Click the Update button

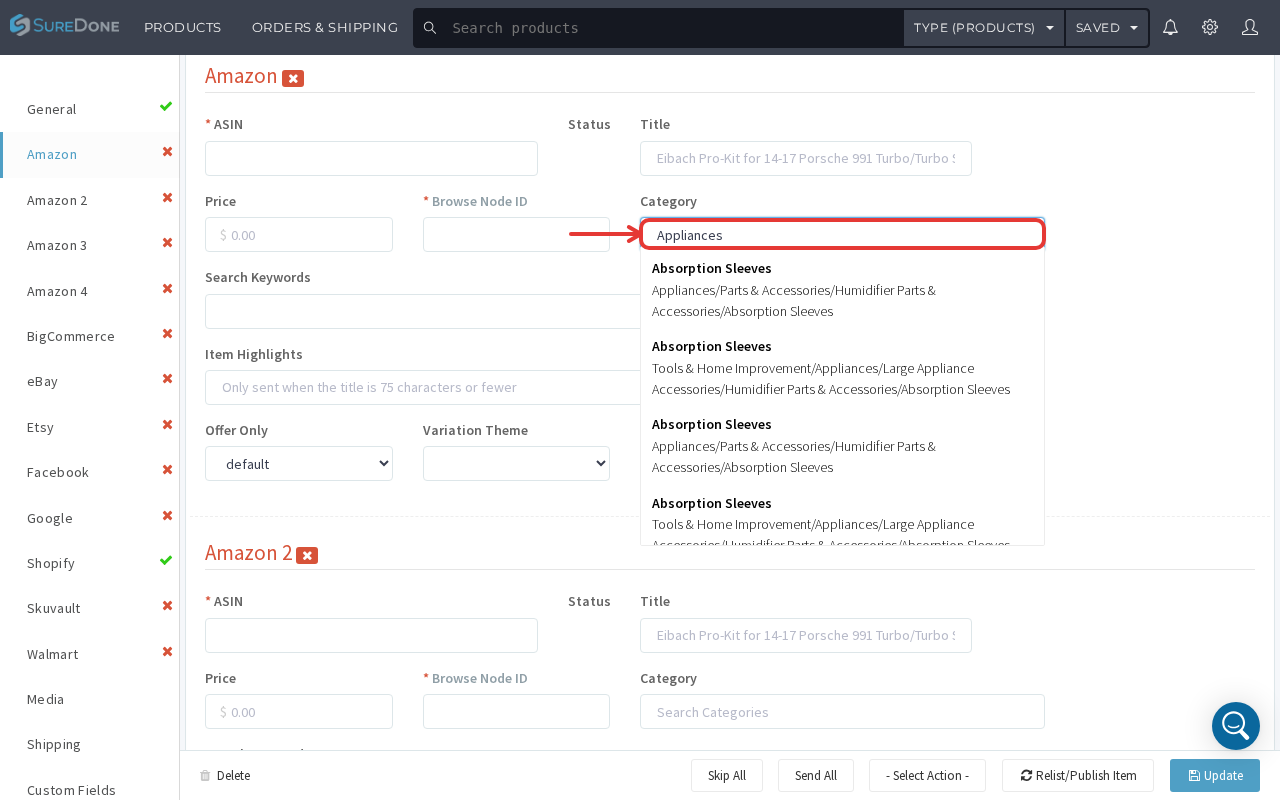pos(1215,776)
